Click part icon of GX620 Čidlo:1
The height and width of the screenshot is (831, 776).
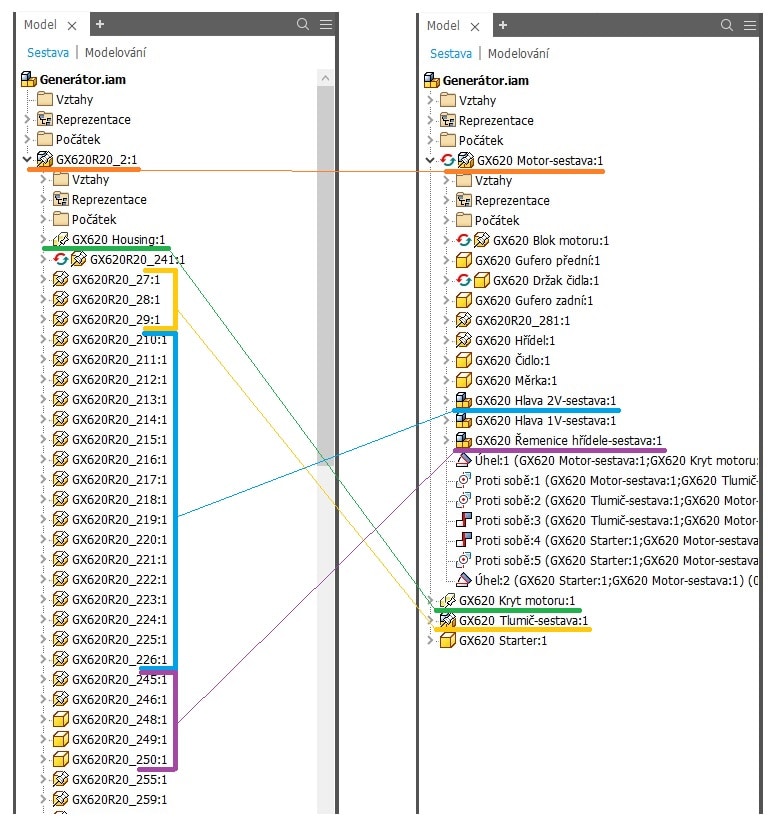464,360
